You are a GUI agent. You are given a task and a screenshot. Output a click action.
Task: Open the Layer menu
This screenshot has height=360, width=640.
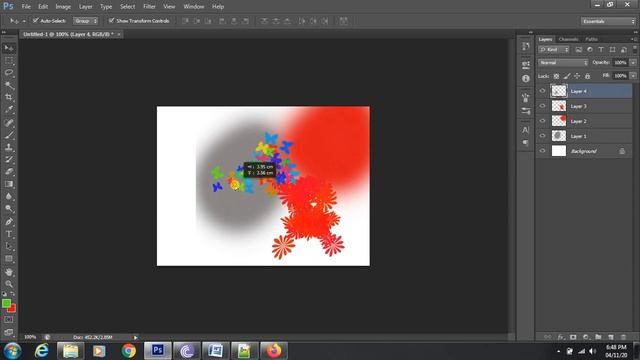click(x=85, y=7)
